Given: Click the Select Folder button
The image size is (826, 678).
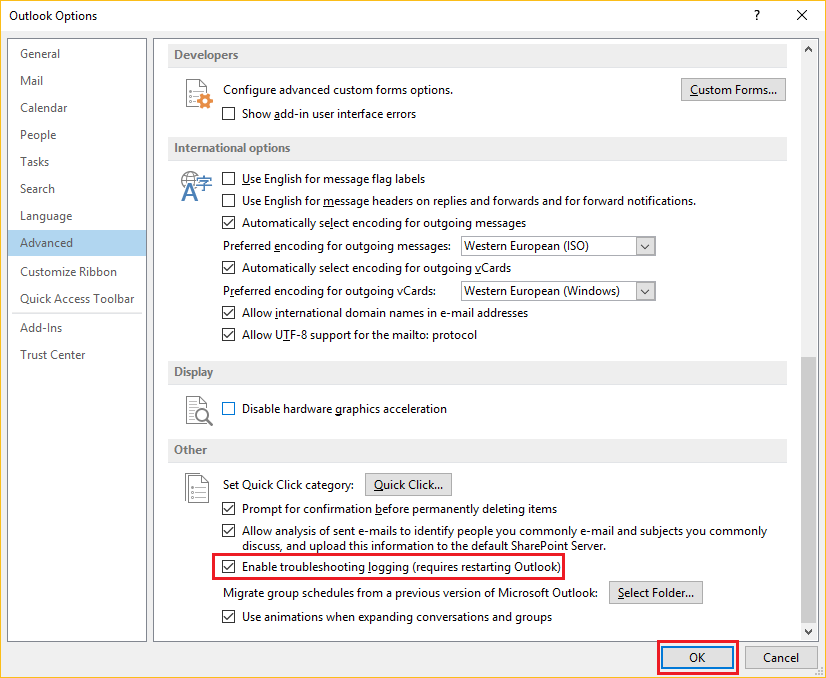Looking at the screenshot, I should 655,592.
